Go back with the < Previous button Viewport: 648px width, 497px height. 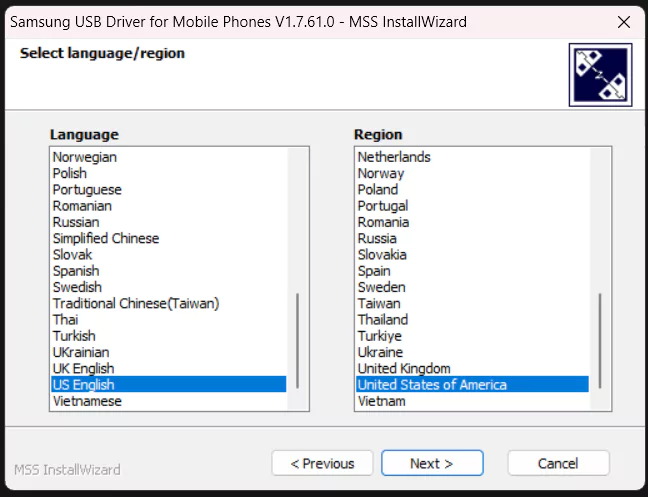tap(322, 463)
